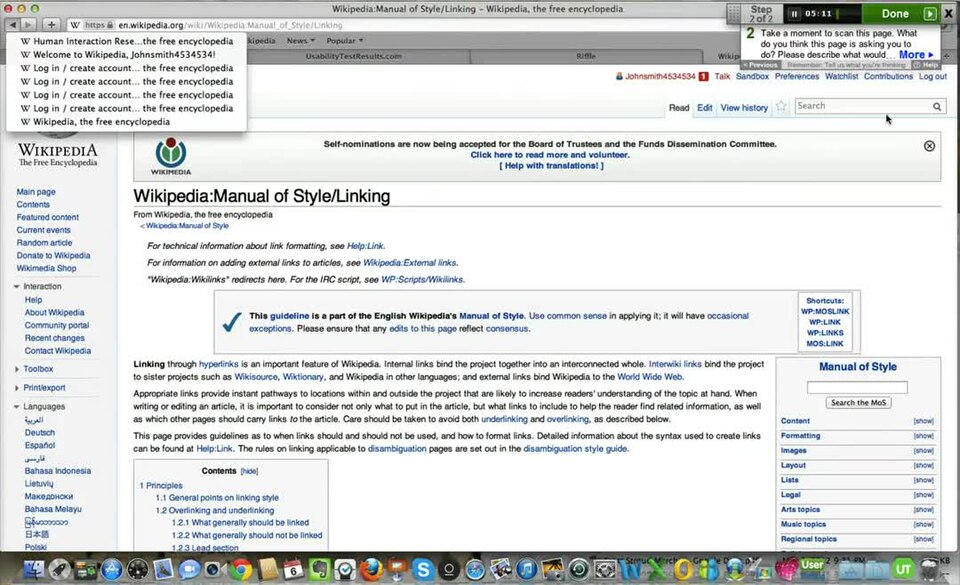Click the Random article sidebar link
Image resolution: width=960 pixels, height=585 pixels.
(44, 243)
